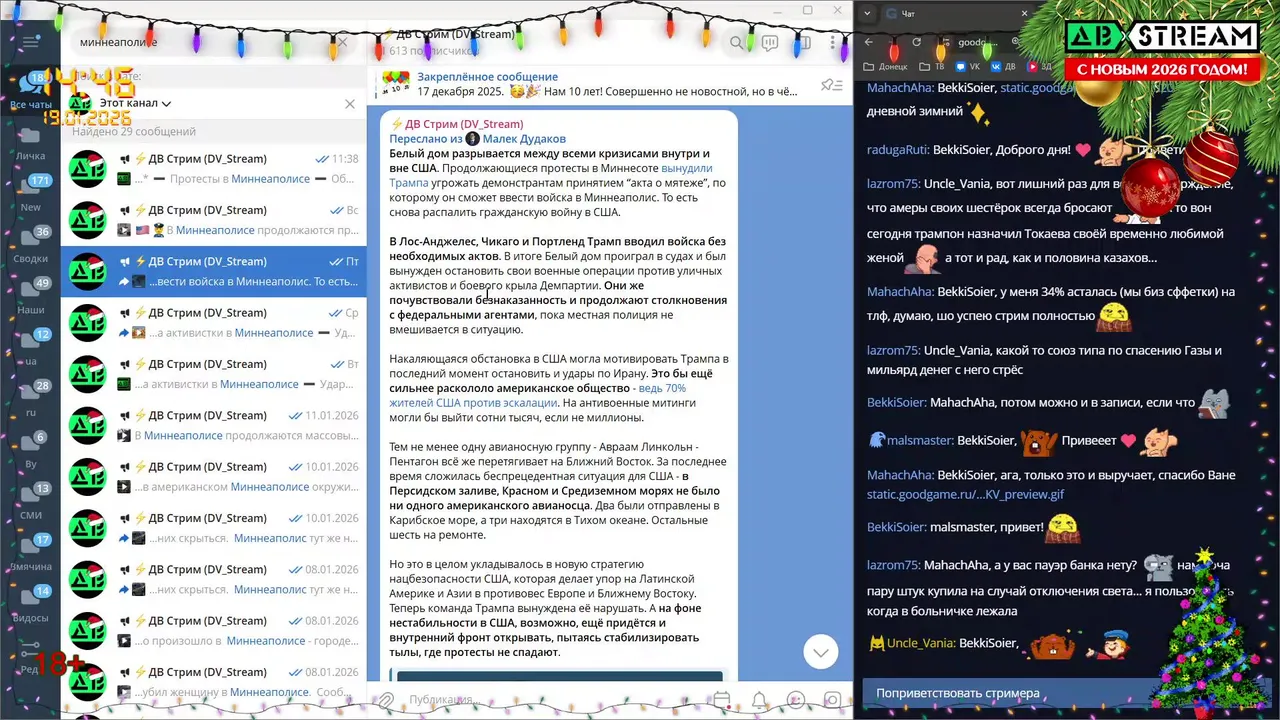
Task: Click the browser address bar 'goodg...'
Action: click(x=976, y=42)
